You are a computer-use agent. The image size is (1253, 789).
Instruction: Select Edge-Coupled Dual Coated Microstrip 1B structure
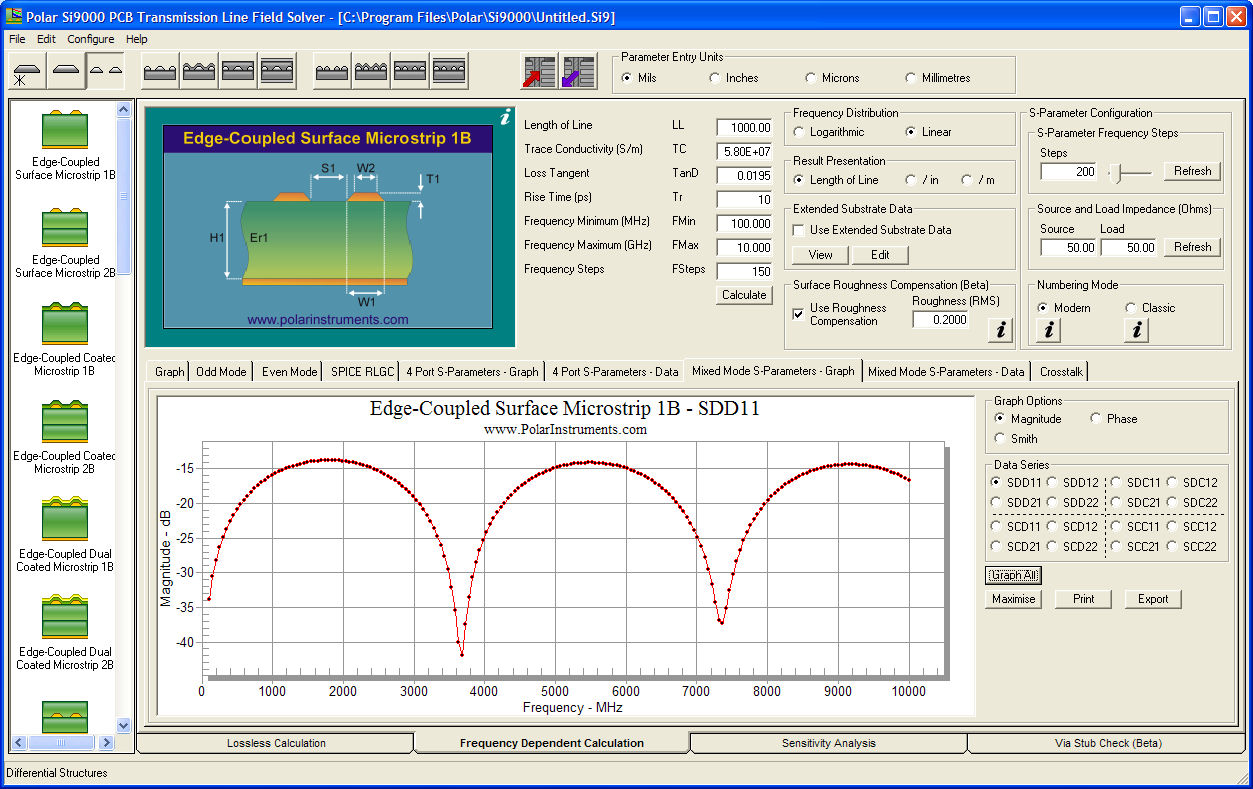pos(65,537)
